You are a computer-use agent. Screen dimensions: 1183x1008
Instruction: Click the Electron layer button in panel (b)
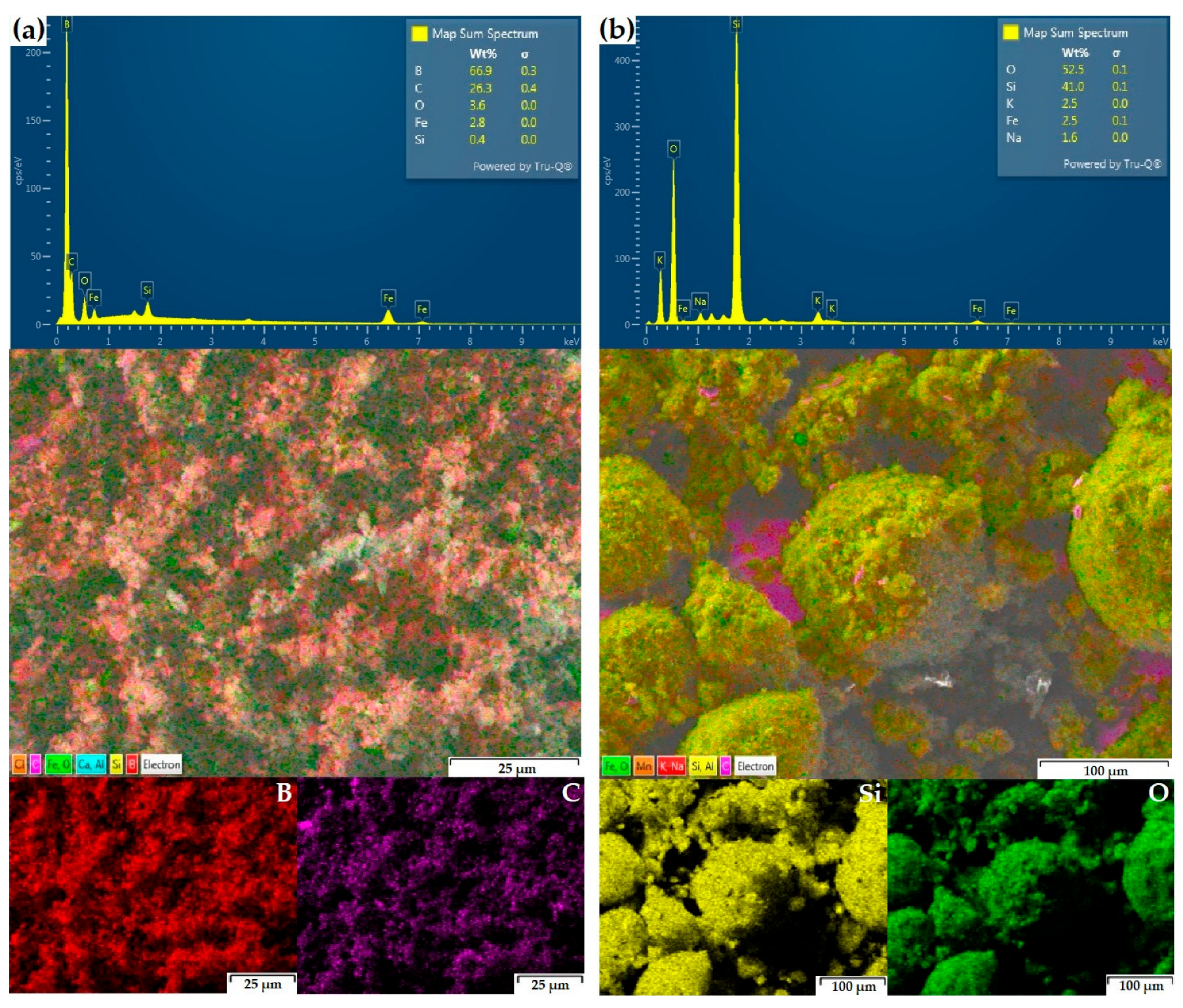pyautogui.click(x=755, y=766)
